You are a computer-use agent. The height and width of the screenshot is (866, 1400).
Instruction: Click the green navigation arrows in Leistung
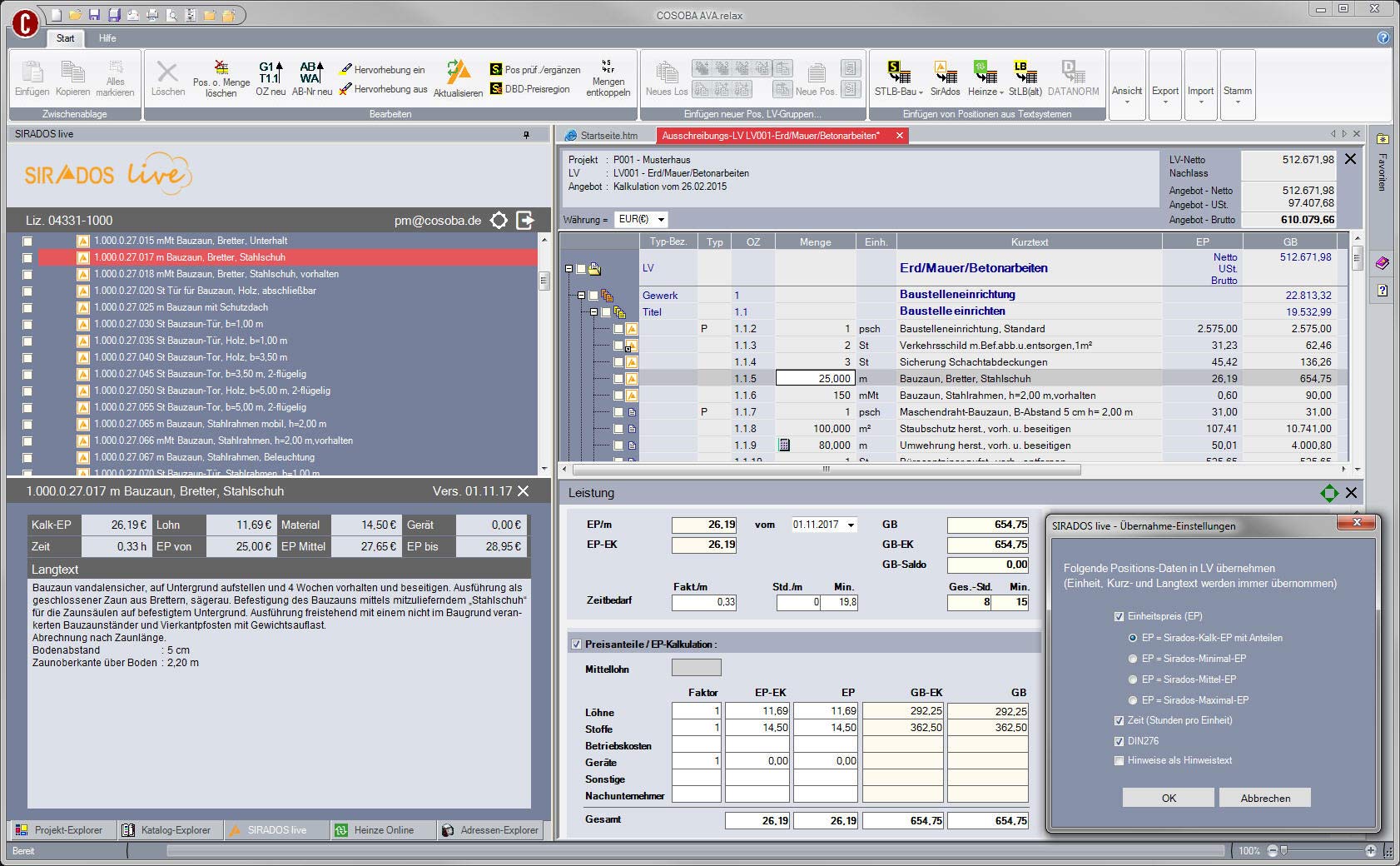(x=1329, y=493)
